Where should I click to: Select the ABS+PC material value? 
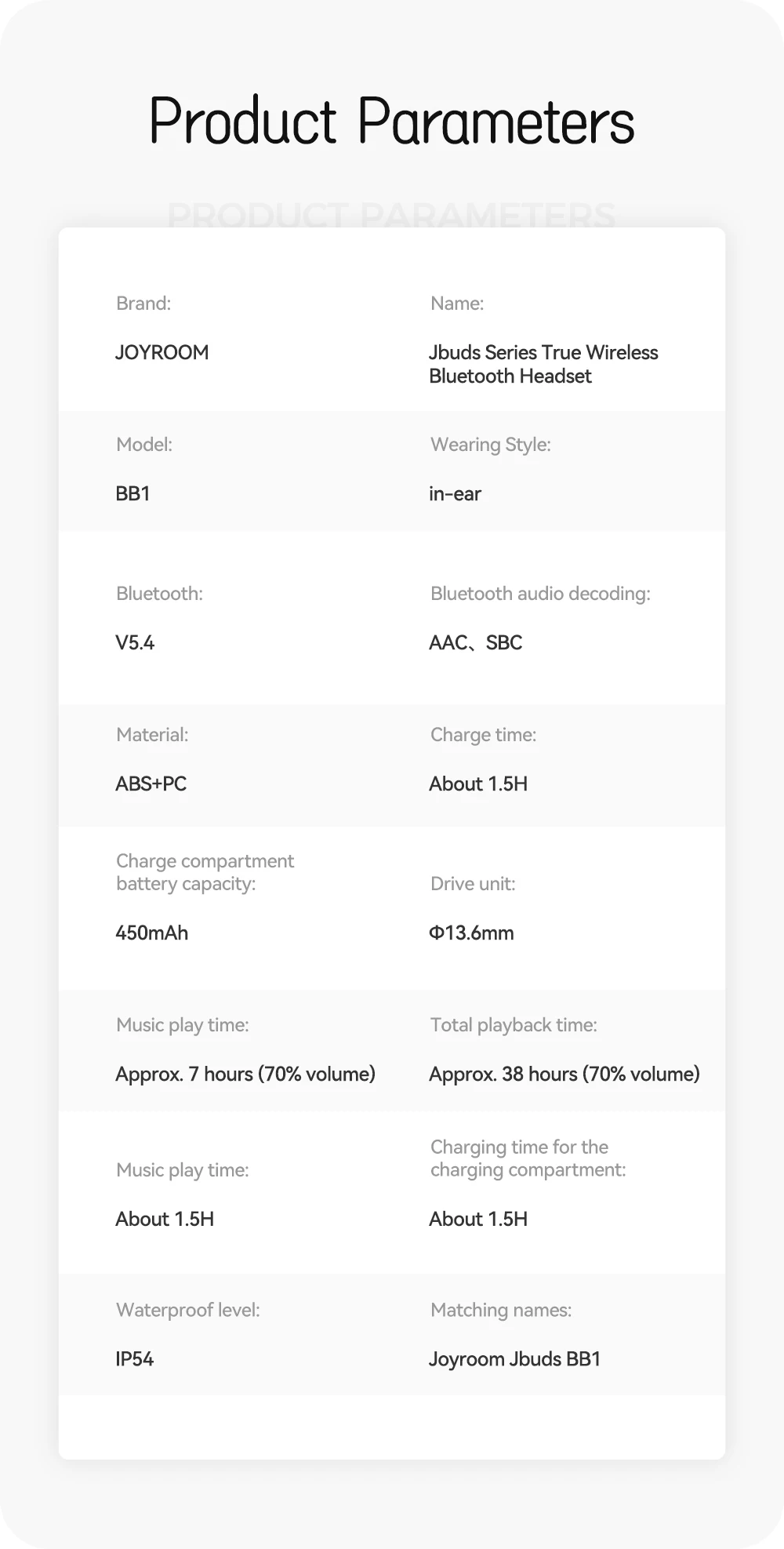coord(151,784)
